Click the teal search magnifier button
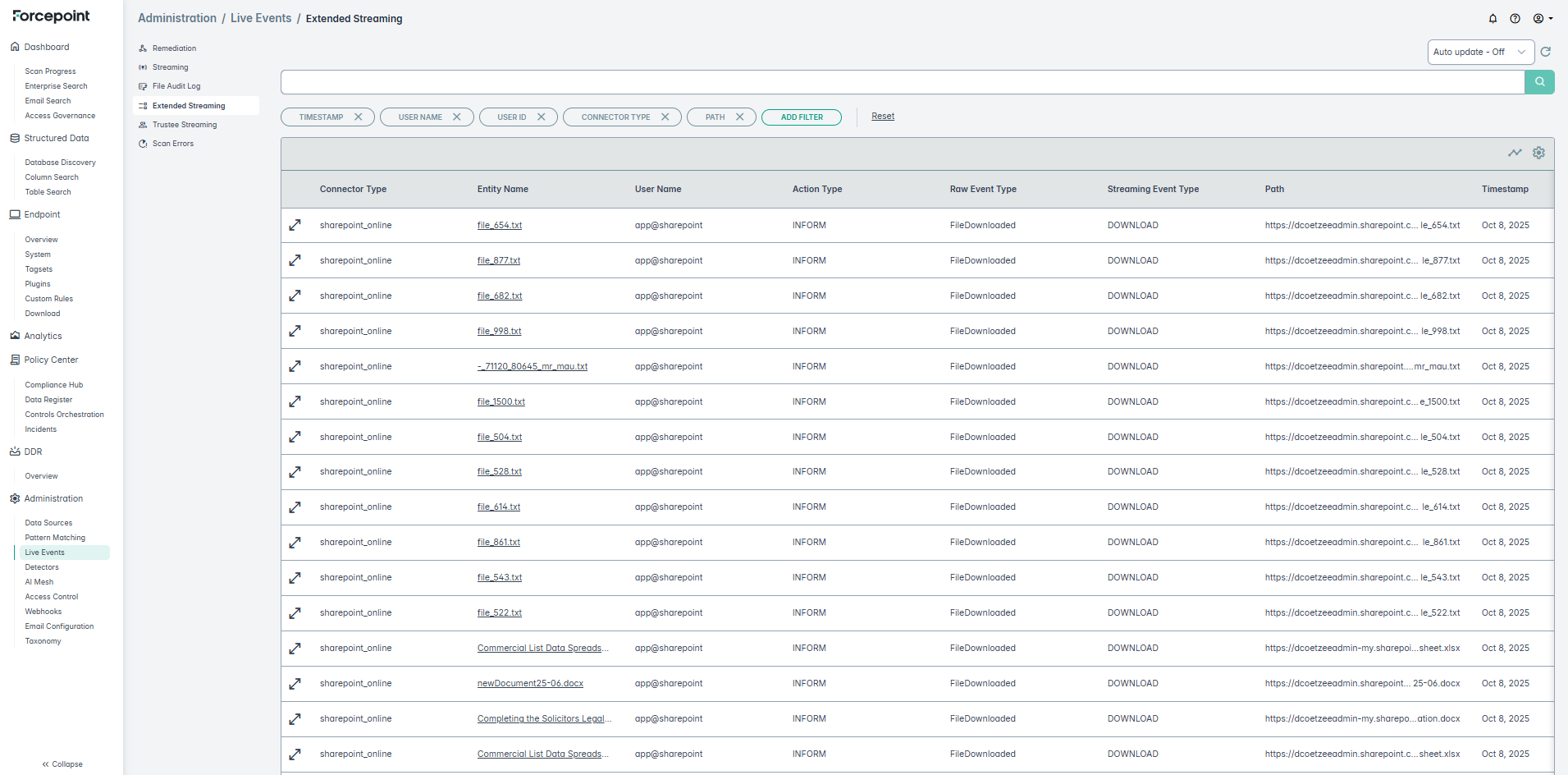 [x=1539, y=82]
